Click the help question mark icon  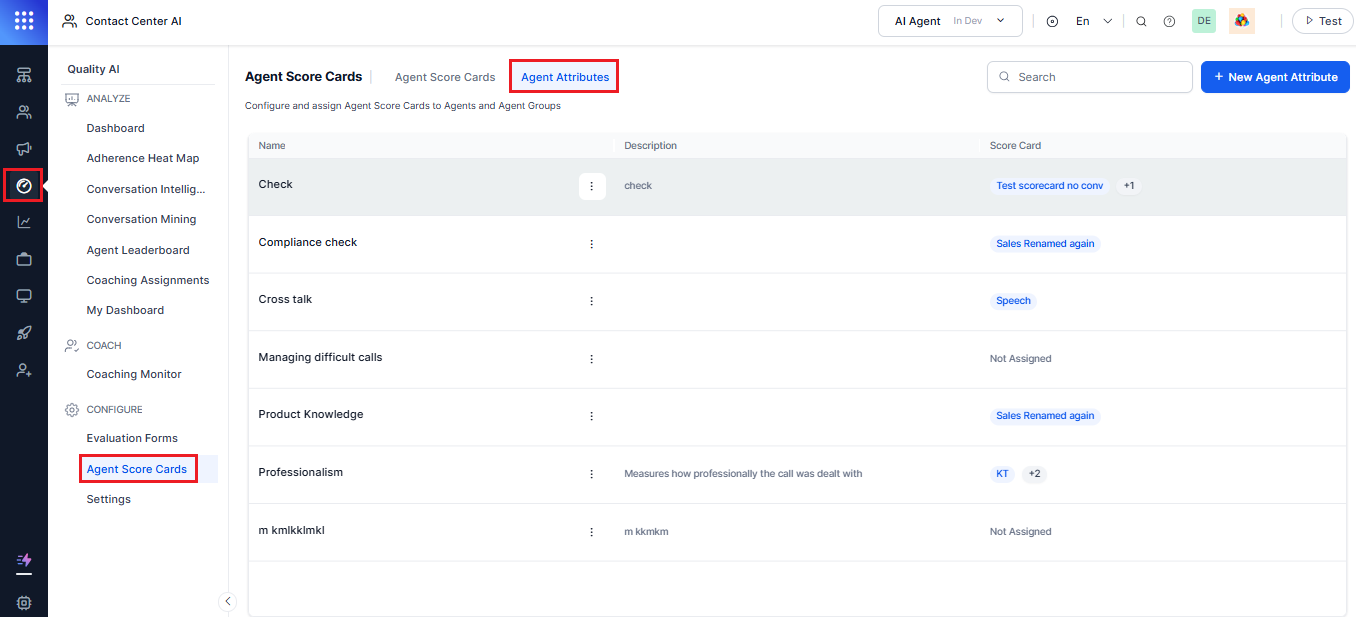point(1169,21)
